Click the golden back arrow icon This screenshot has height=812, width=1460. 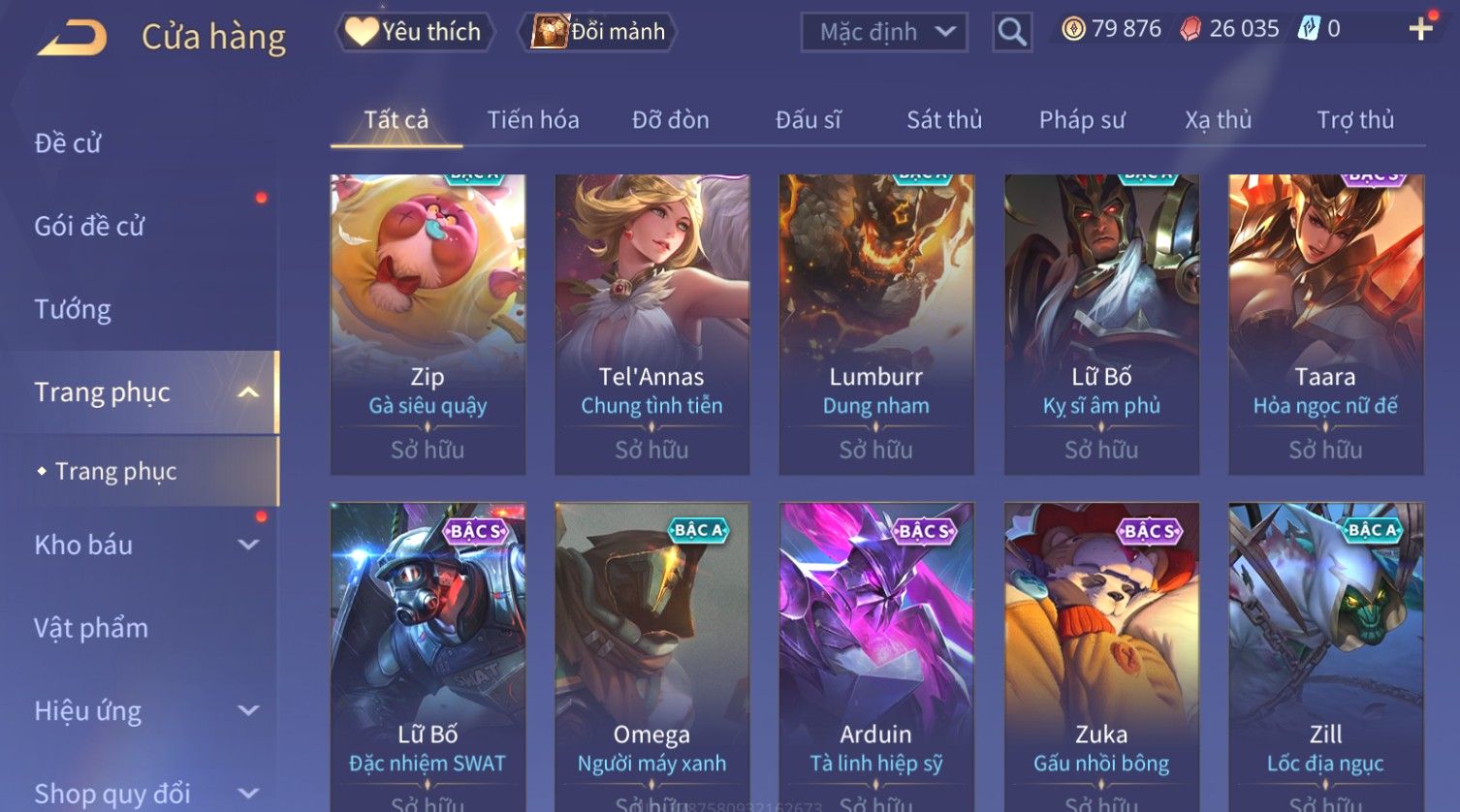point(73,37)
